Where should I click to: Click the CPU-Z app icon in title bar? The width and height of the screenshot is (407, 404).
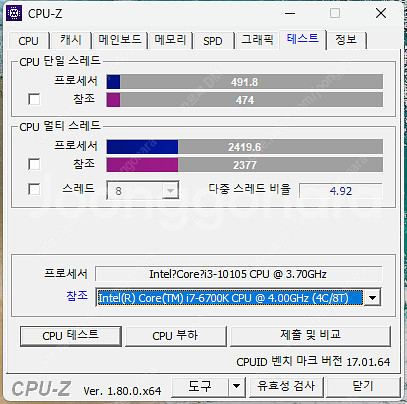click(14, 13)
